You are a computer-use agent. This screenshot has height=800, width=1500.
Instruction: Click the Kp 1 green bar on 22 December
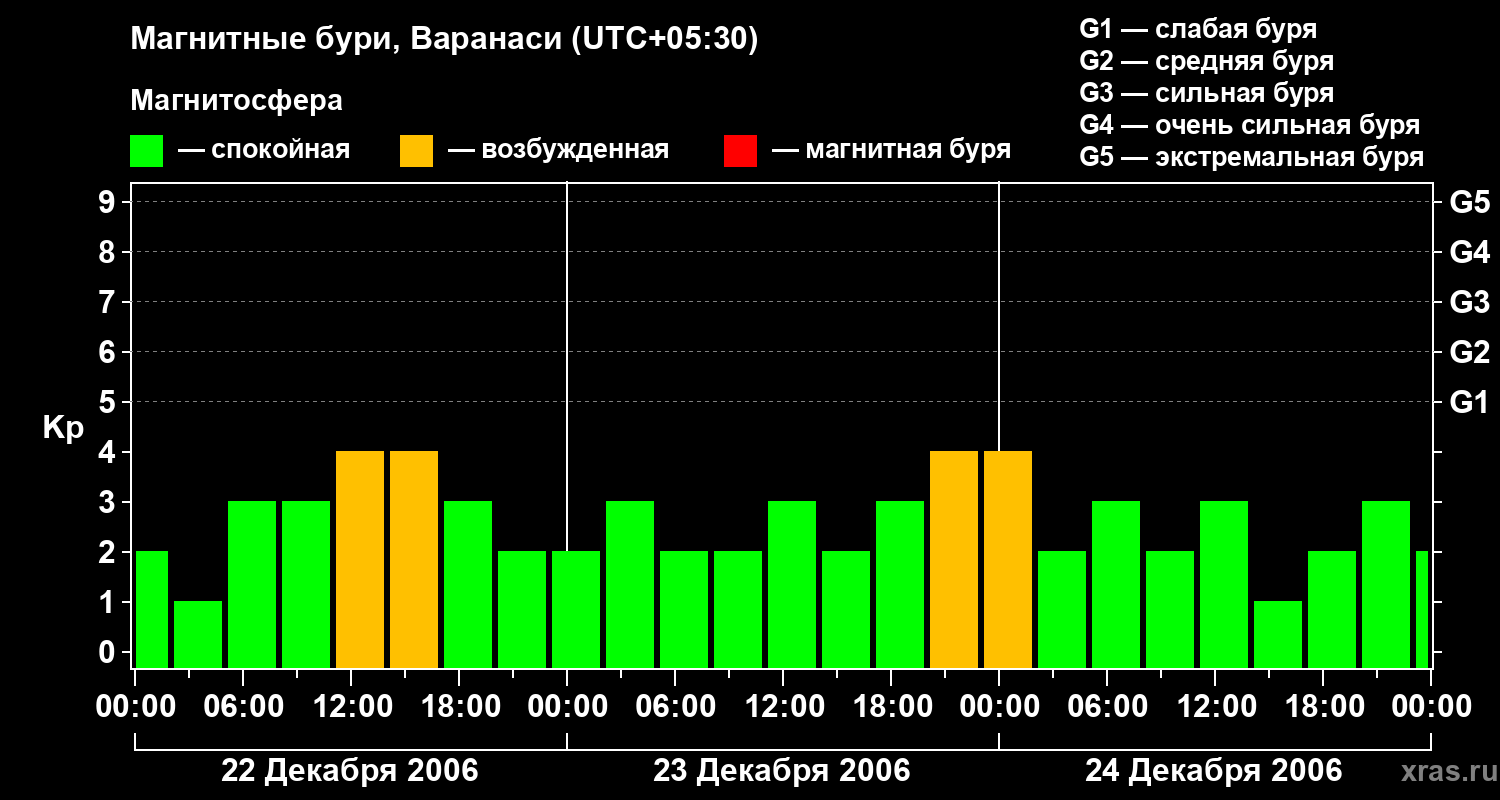pos(198,634)
